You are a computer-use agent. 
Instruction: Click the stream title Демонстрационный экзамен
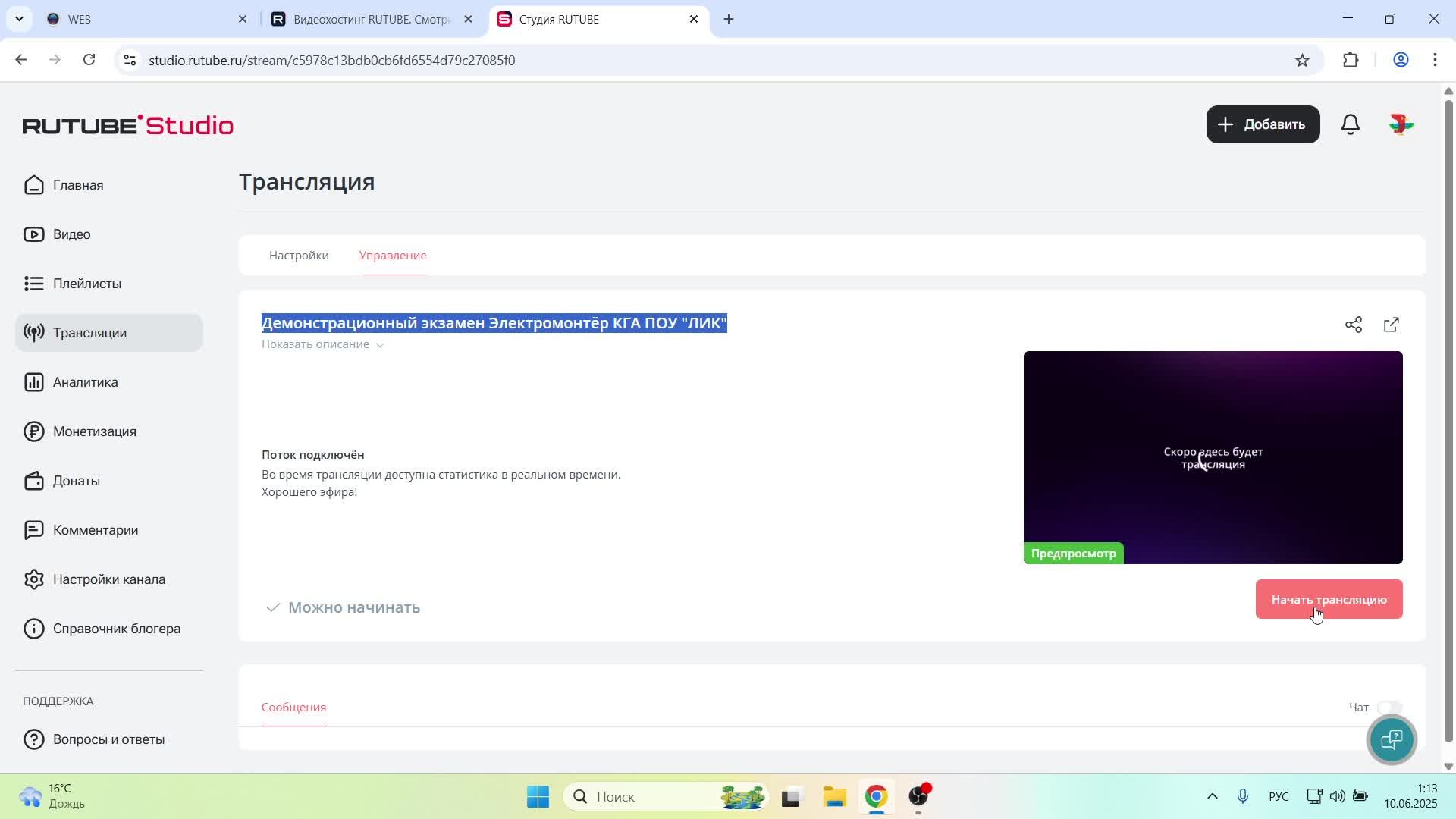[x=494, y=324]
